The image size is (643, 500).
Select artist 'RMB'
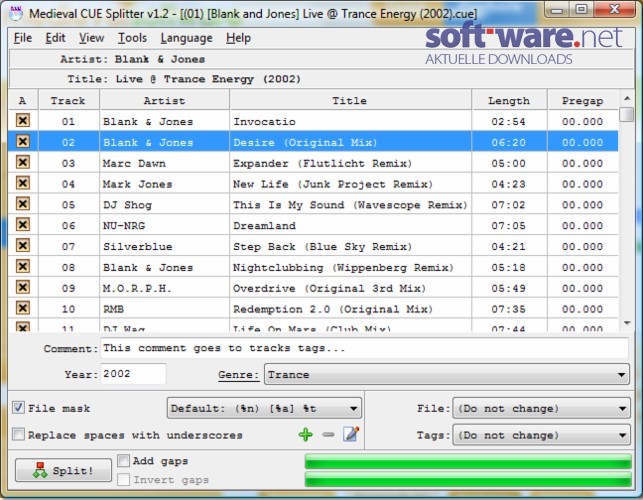pos(114,309)
